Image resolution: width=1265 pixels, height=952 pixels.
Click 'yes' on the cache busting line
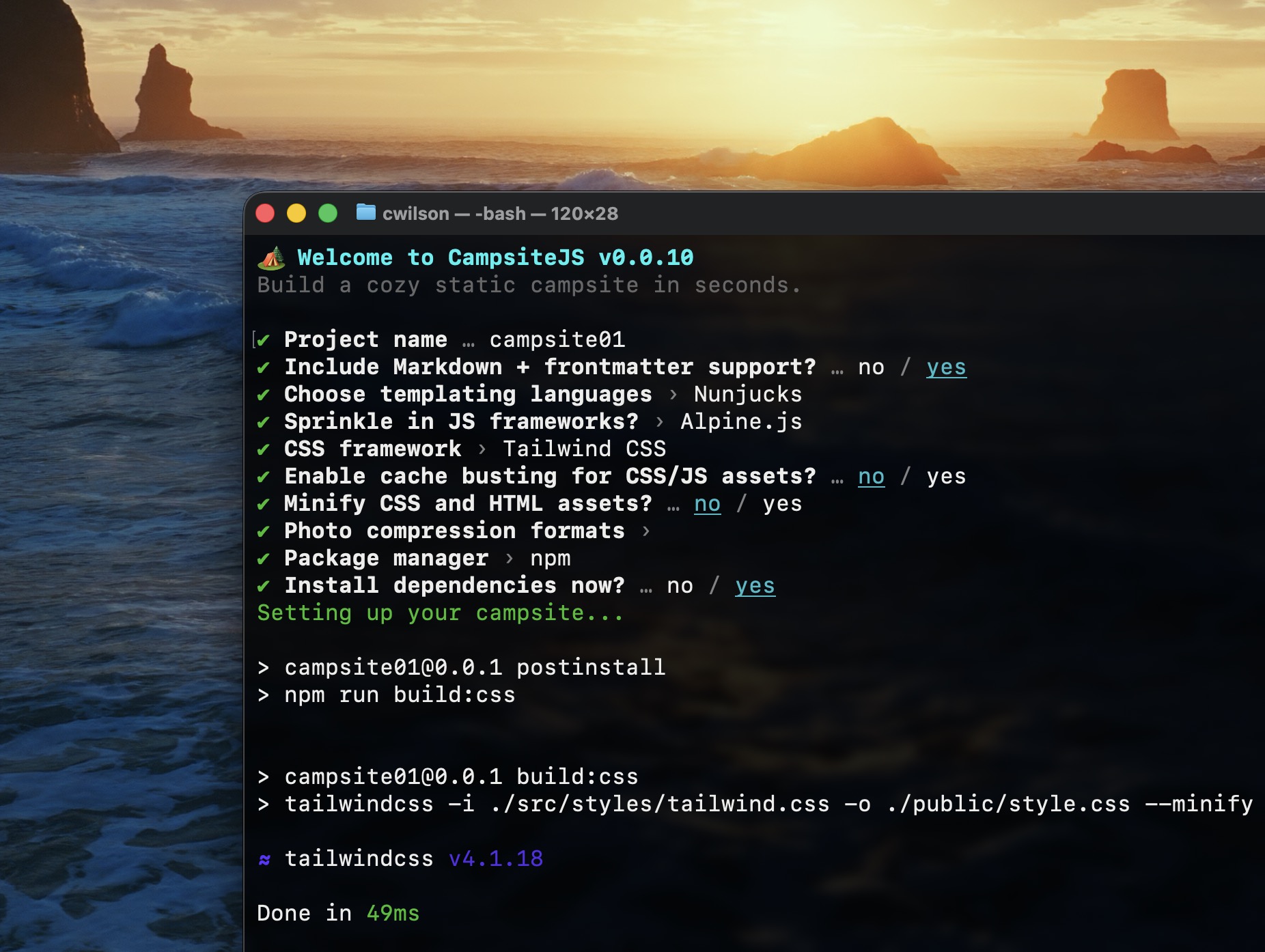[946, 477]
